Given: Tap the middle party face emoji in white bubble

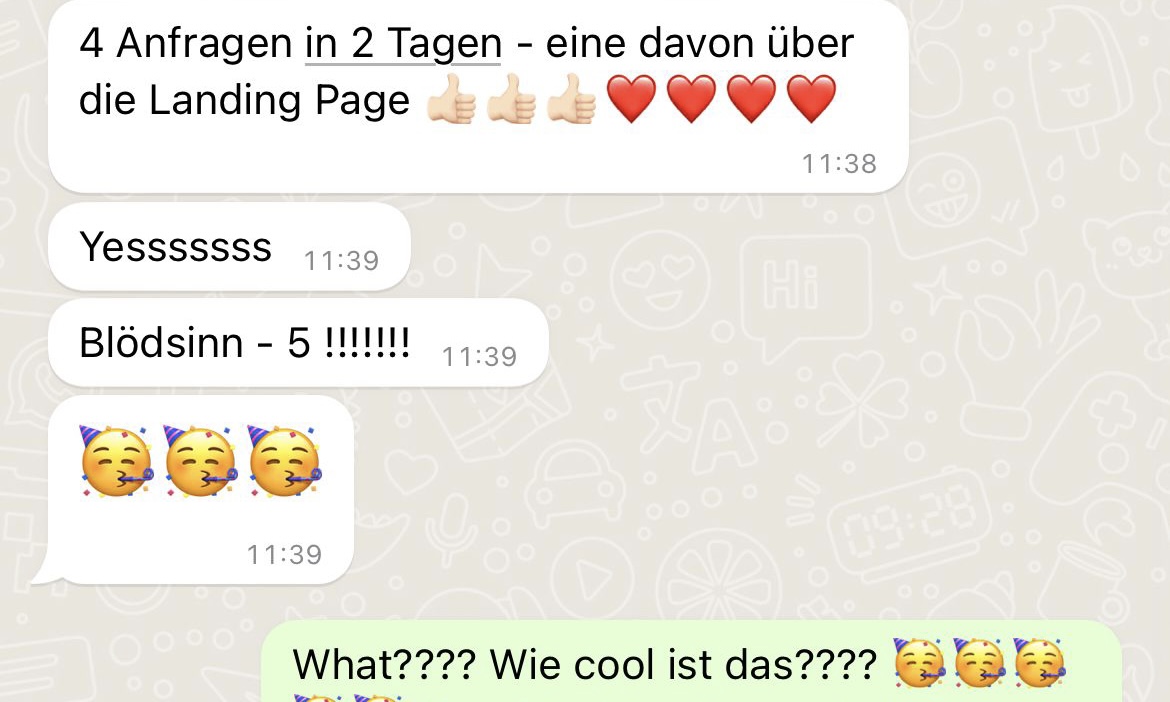Looking at the screenshot, I should (200, 461).
